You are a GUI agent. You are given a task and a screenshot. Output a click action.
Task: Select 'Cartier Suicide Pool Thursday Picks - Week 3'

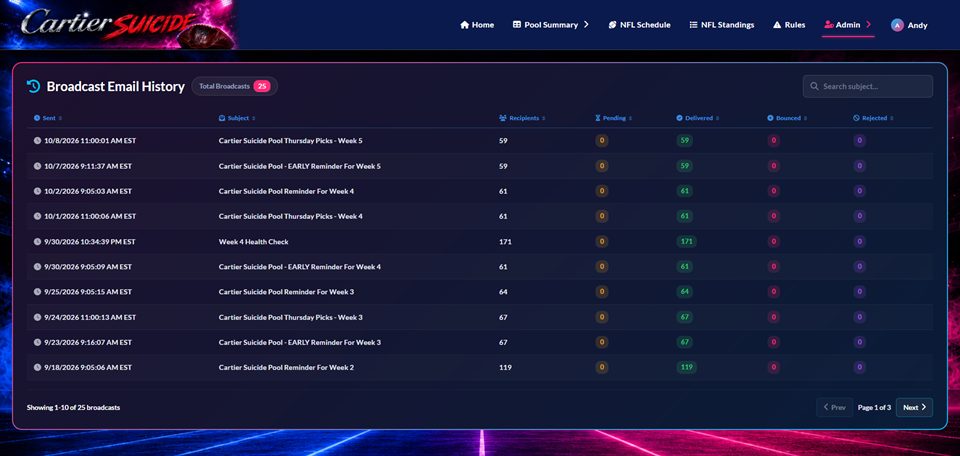(x=290, y=317)
